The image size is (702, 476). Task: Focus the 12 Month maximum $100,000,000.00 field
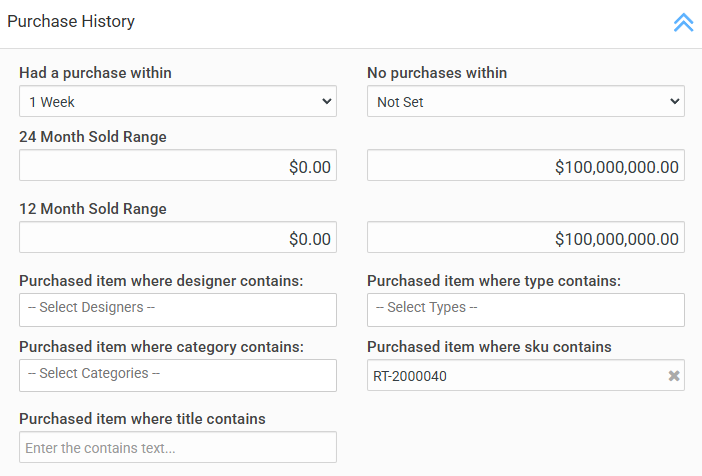tap(525, 238)
